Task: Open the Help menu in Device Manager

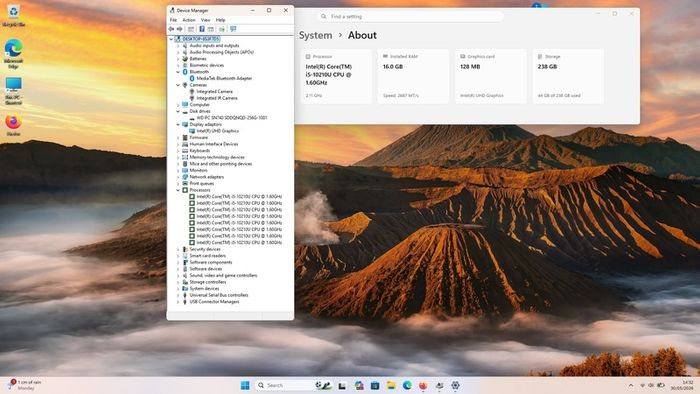Action: pyautogui.click(x=221, y=20)
